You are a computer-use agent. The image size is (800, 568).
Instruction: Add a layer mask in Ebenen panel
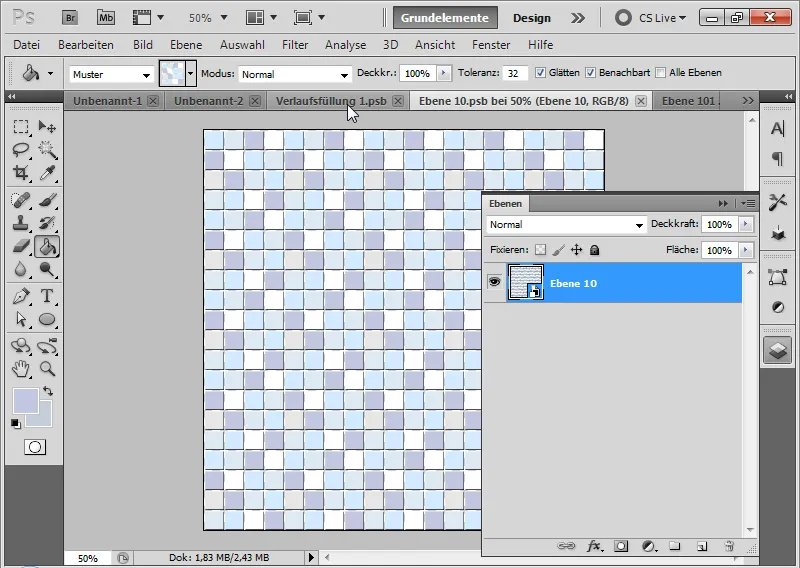tap(621, 547)
